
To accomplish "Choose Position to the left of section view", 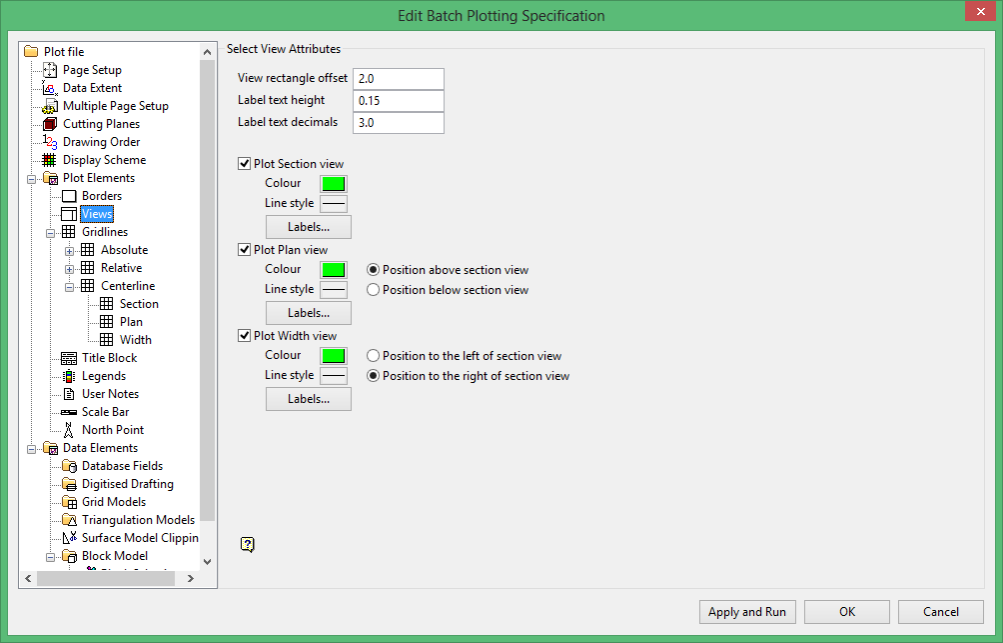I will 373,356.
